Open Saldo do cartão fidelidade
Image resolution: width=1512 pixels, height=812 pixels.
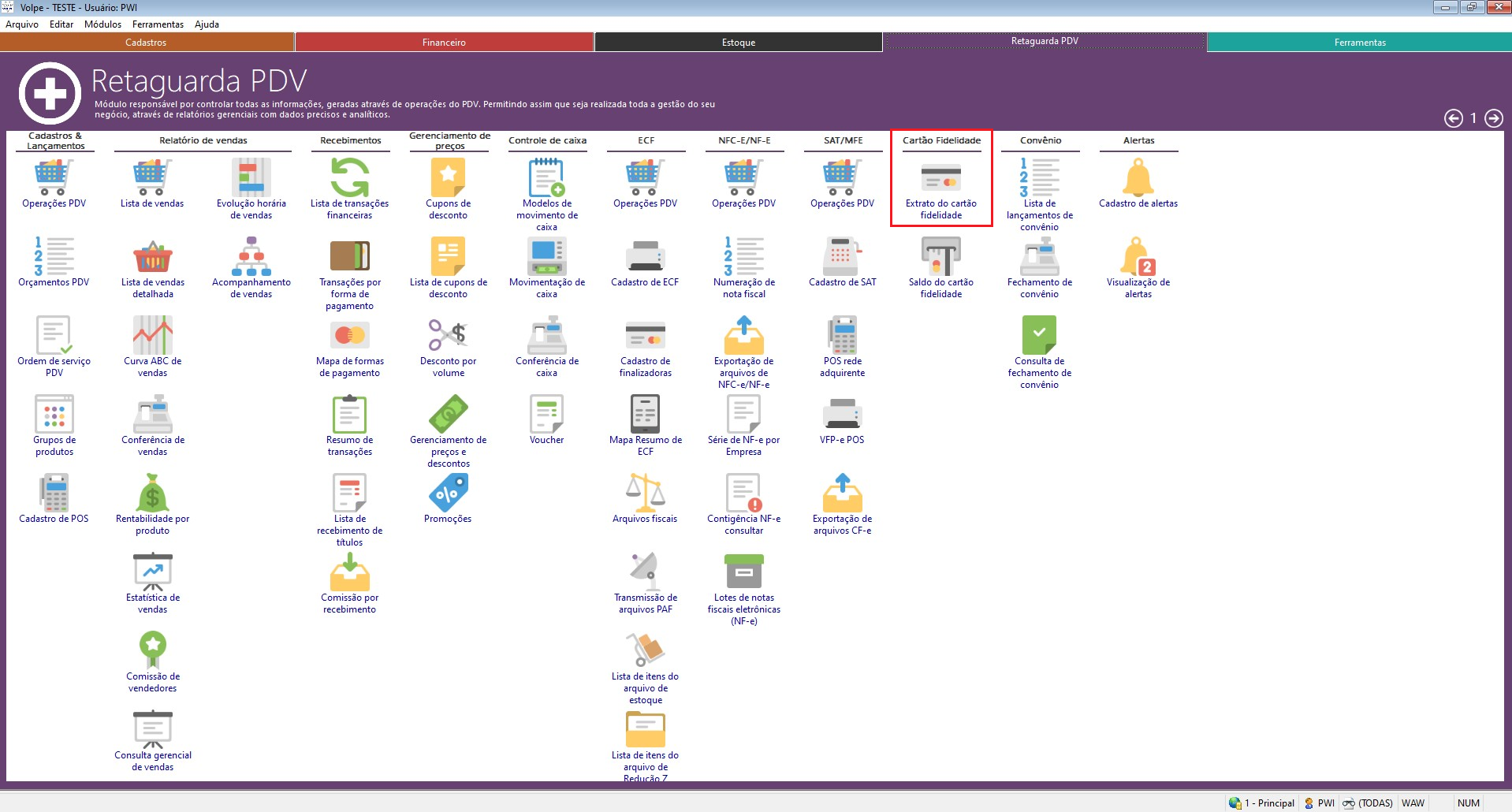pos(940,258)
